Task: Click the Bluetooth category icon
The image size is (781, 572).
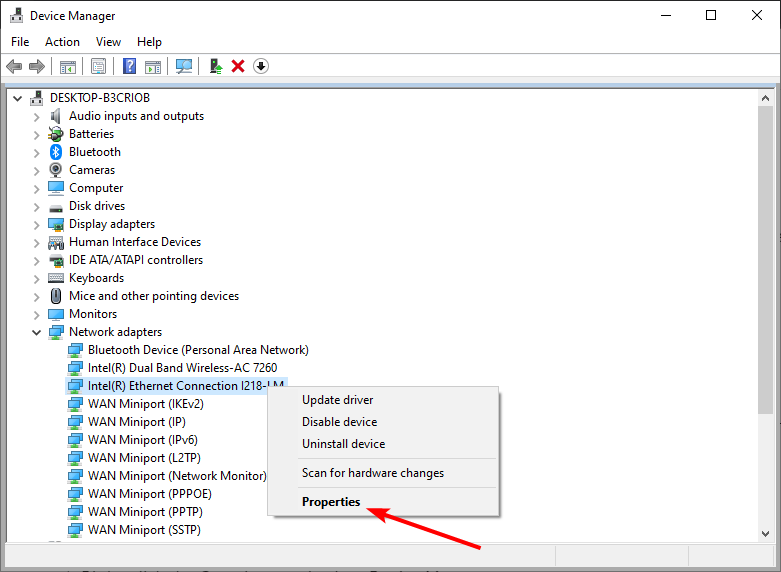Action: (x=56, y=152)
